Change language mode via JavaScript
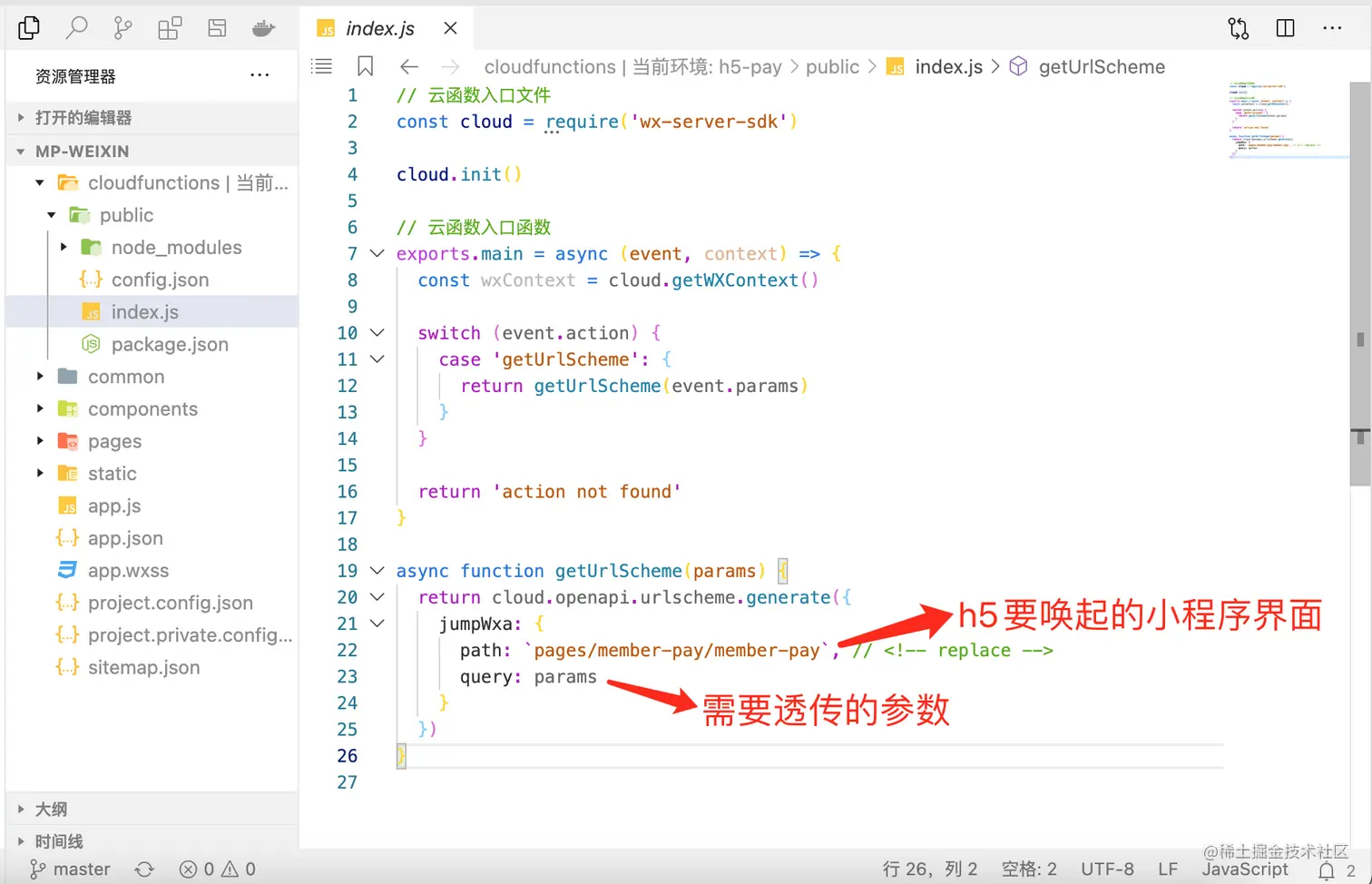 (x=1245, y=869)
